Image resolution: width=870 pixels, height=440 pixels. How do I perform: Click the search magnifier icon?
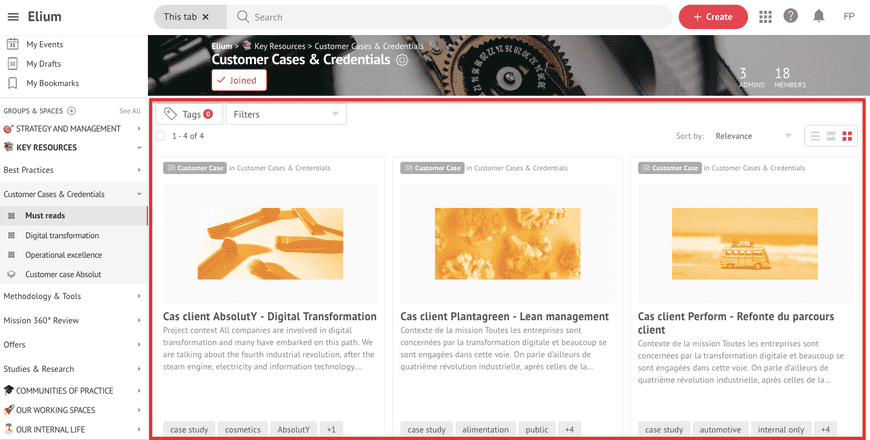tap(242, 17)
